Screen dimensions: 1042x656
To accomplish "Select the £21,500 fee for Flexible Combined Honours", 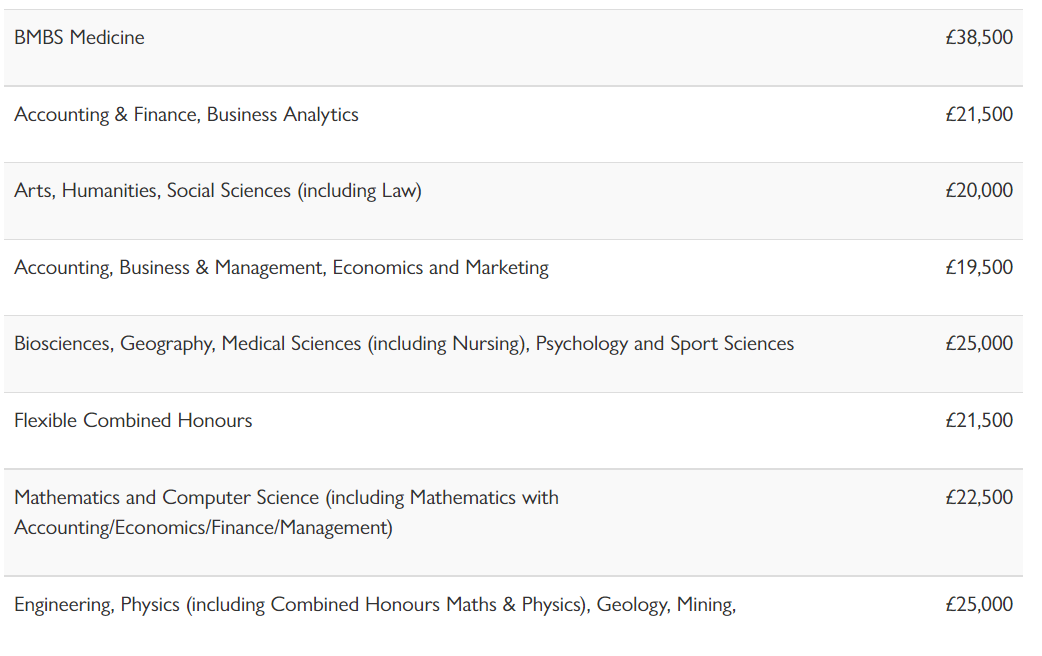I will point(978,421).
